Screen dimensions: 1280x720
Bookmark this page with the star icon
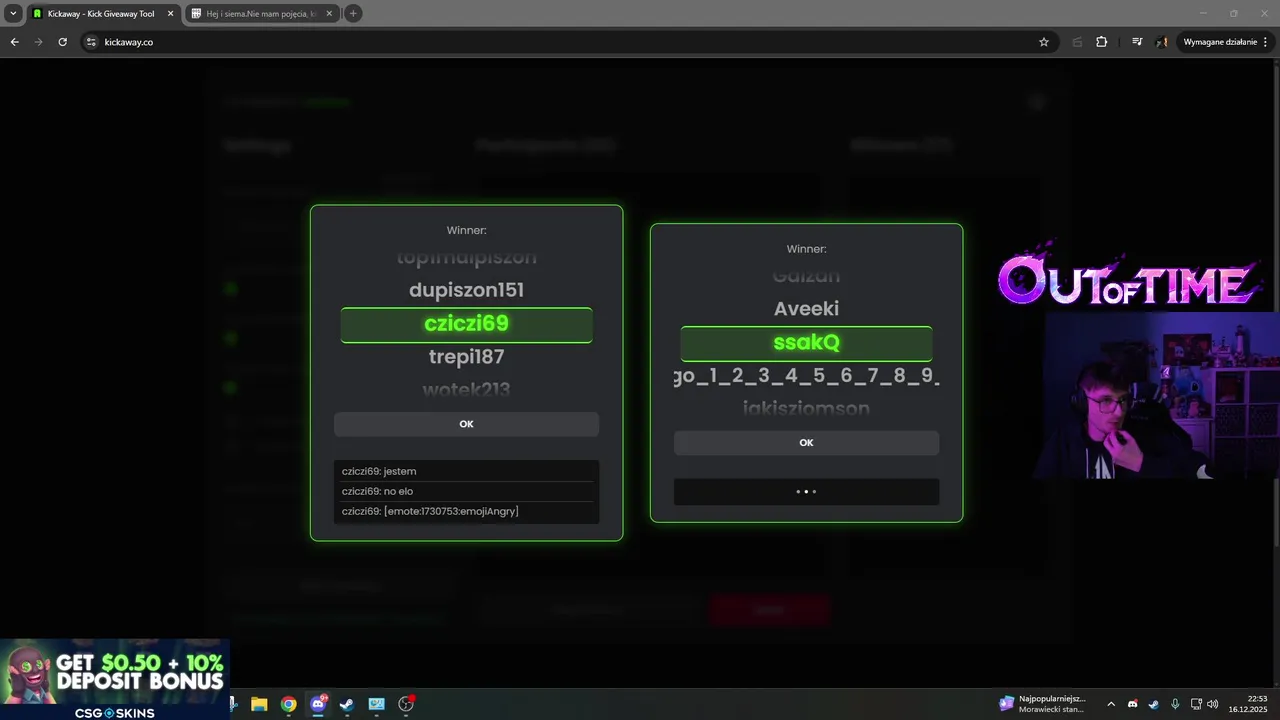[1044, 42]
